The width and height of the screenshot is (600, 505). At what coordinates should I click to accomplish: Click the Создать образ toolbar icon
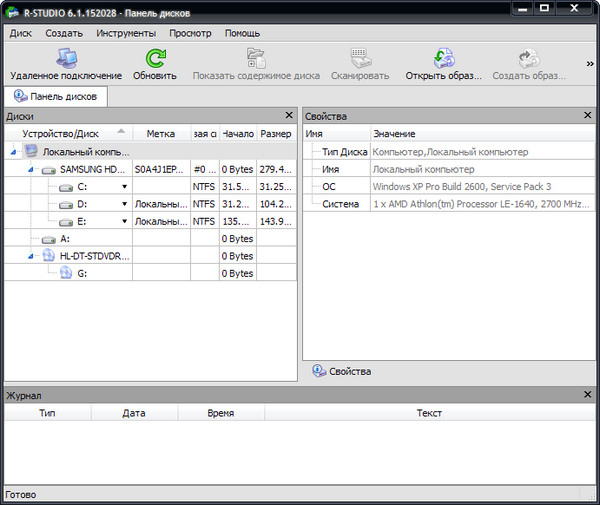tap(529, 59)
